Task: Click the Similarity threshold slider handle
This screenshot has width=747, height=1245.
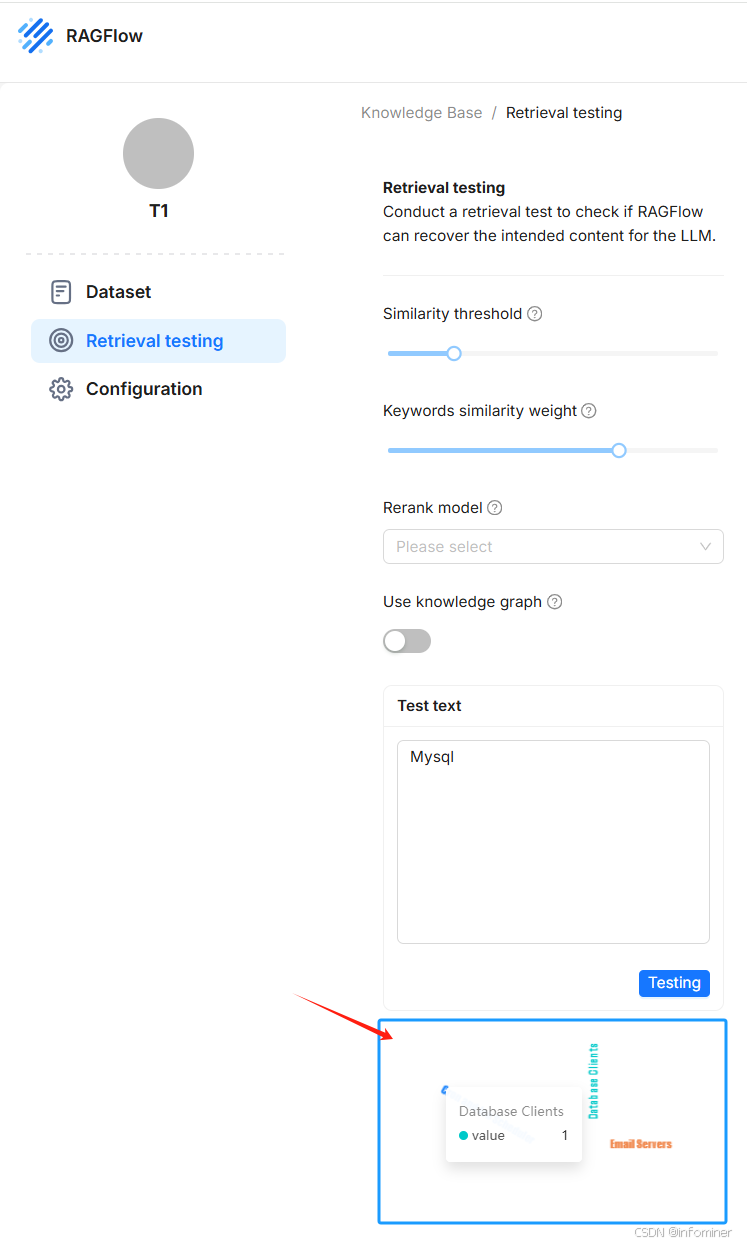Action: click(x=454, y=353)
